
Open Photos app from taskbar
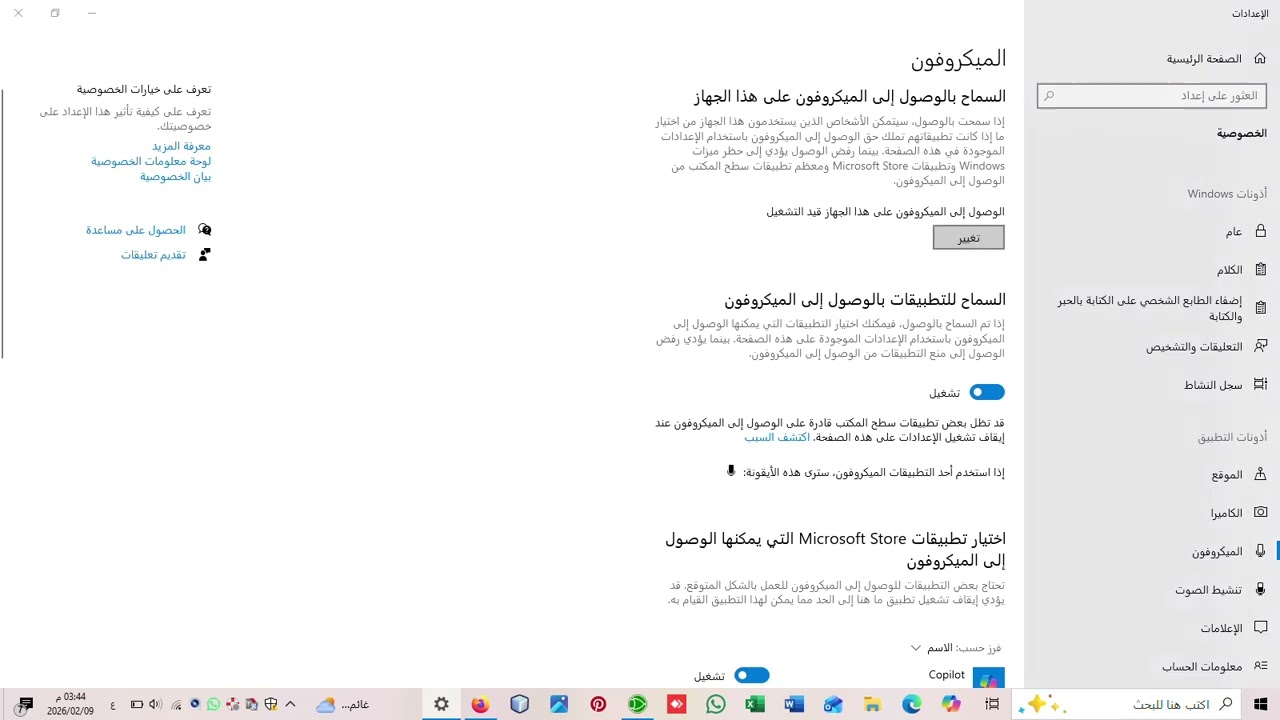pyautogui.click(x=558, y=704)
